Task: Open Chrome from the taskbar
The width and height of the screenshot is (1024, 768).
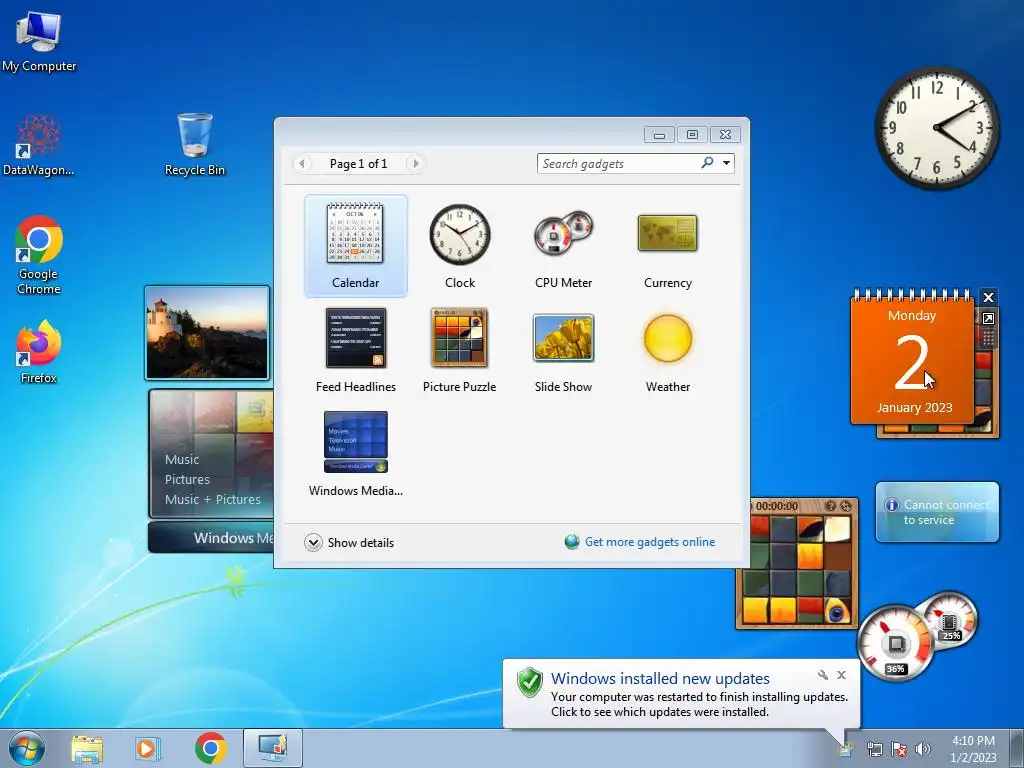Action: point(210,748)
